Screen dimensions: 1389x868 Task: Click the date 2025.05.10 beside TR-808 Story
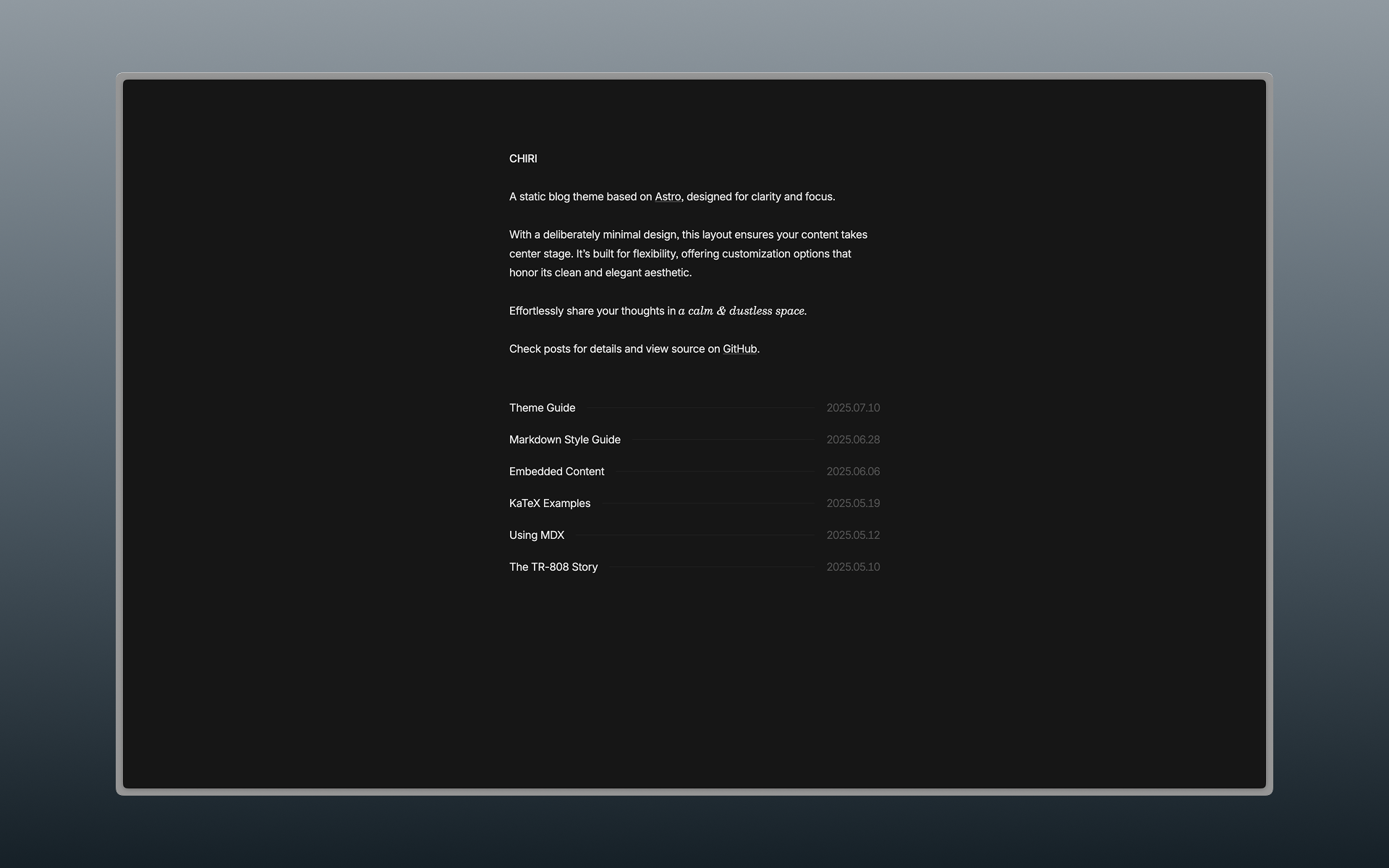tap(854, 566)
